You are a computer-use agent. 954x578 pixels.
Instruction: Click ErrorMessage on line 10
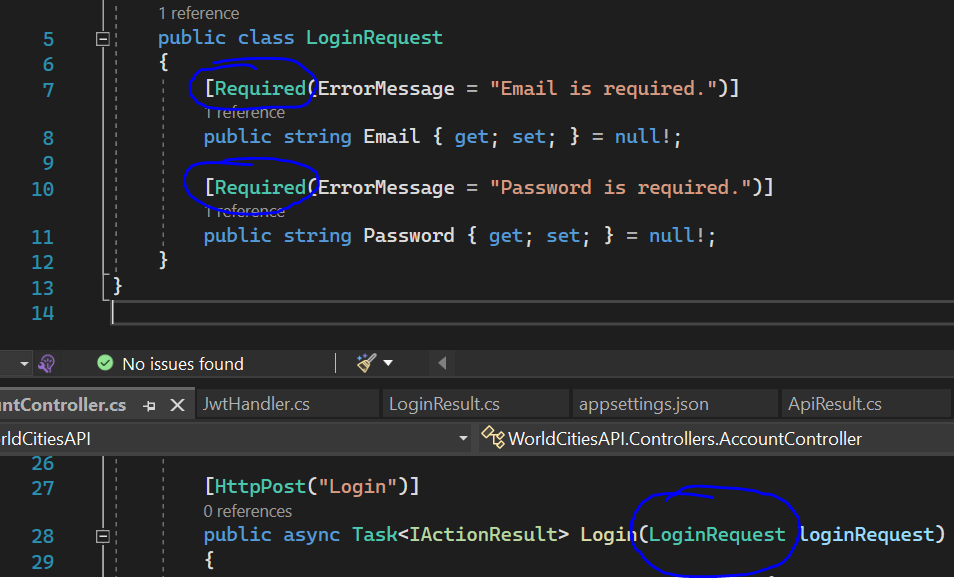click(386, 187)
